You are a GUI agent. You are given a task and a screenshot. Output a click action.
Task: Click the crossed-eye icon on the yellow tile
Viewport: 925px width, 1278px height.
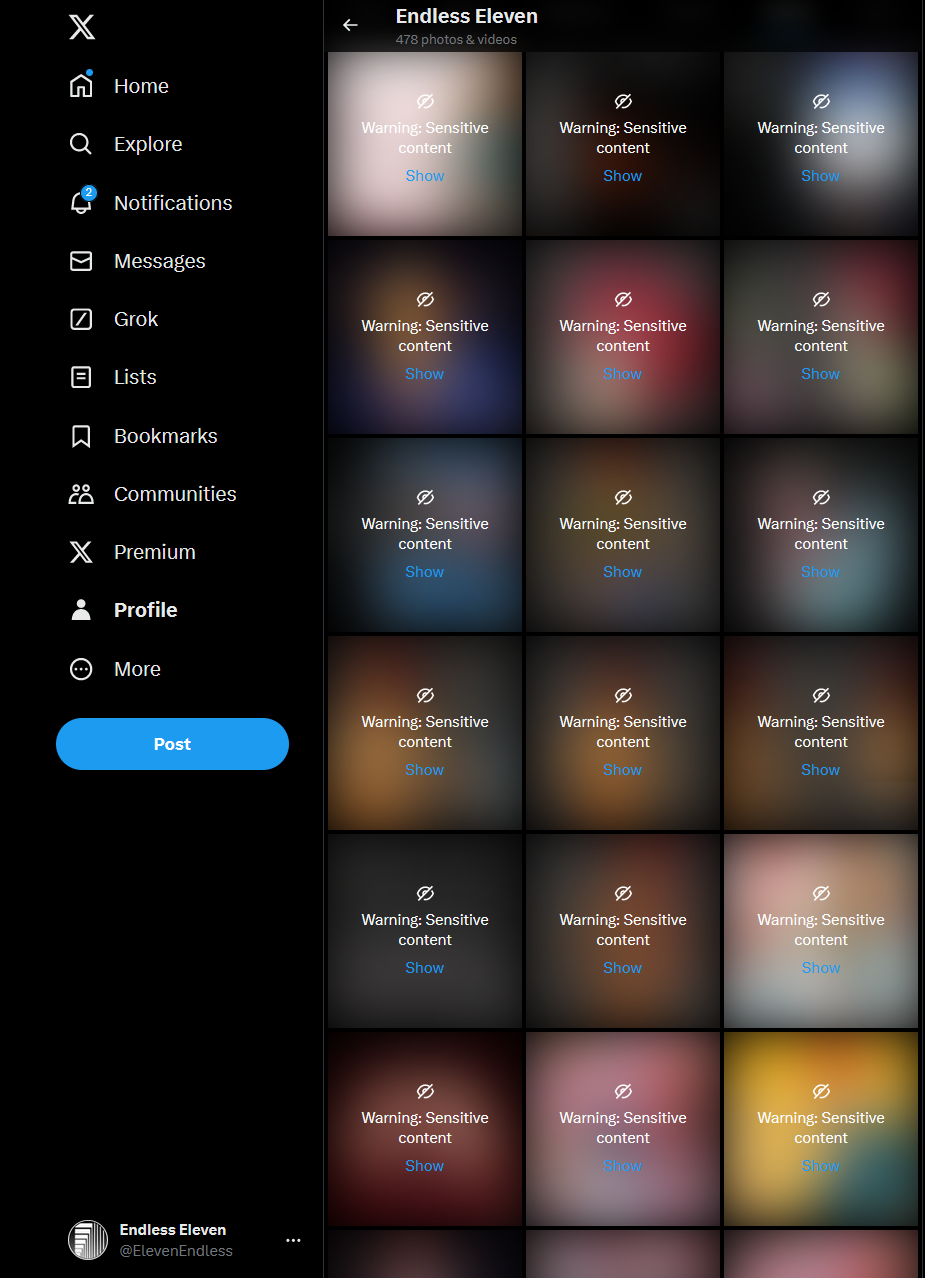point(821,1091)
